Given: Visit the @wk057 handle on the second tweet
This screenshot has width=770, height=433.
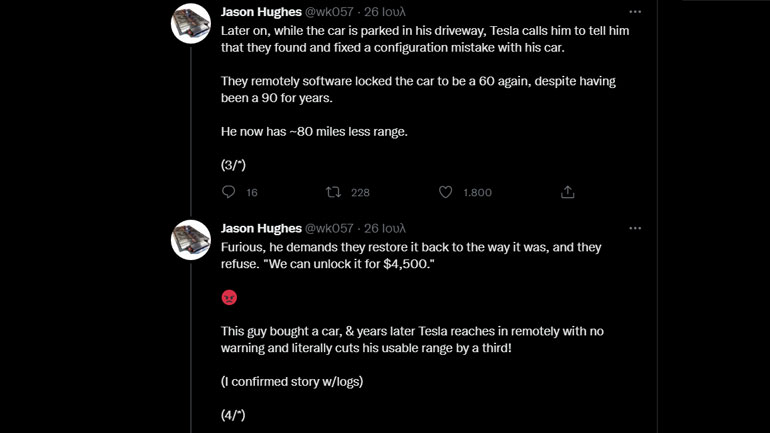Looking at the screenshot, I should [329, 228].
